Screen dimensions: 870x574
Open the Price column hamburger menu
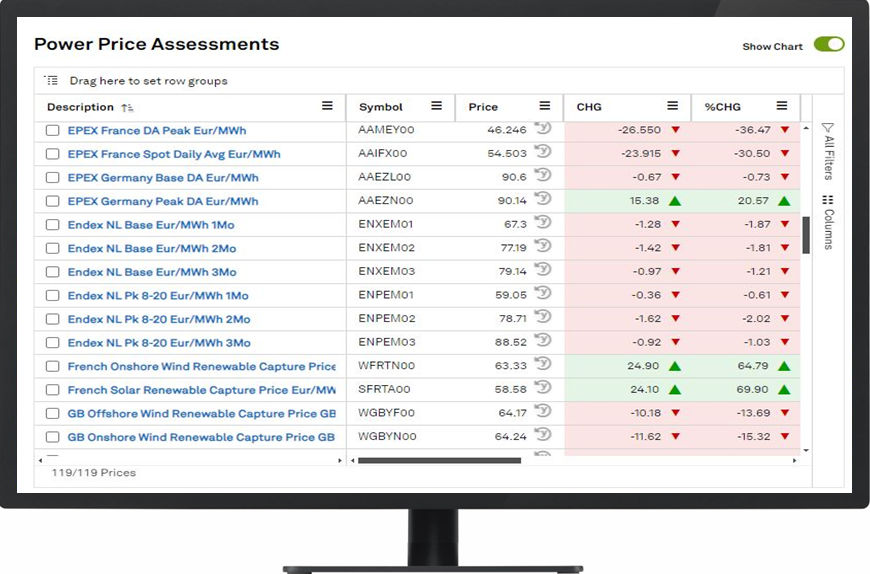[x=544, y=106]
